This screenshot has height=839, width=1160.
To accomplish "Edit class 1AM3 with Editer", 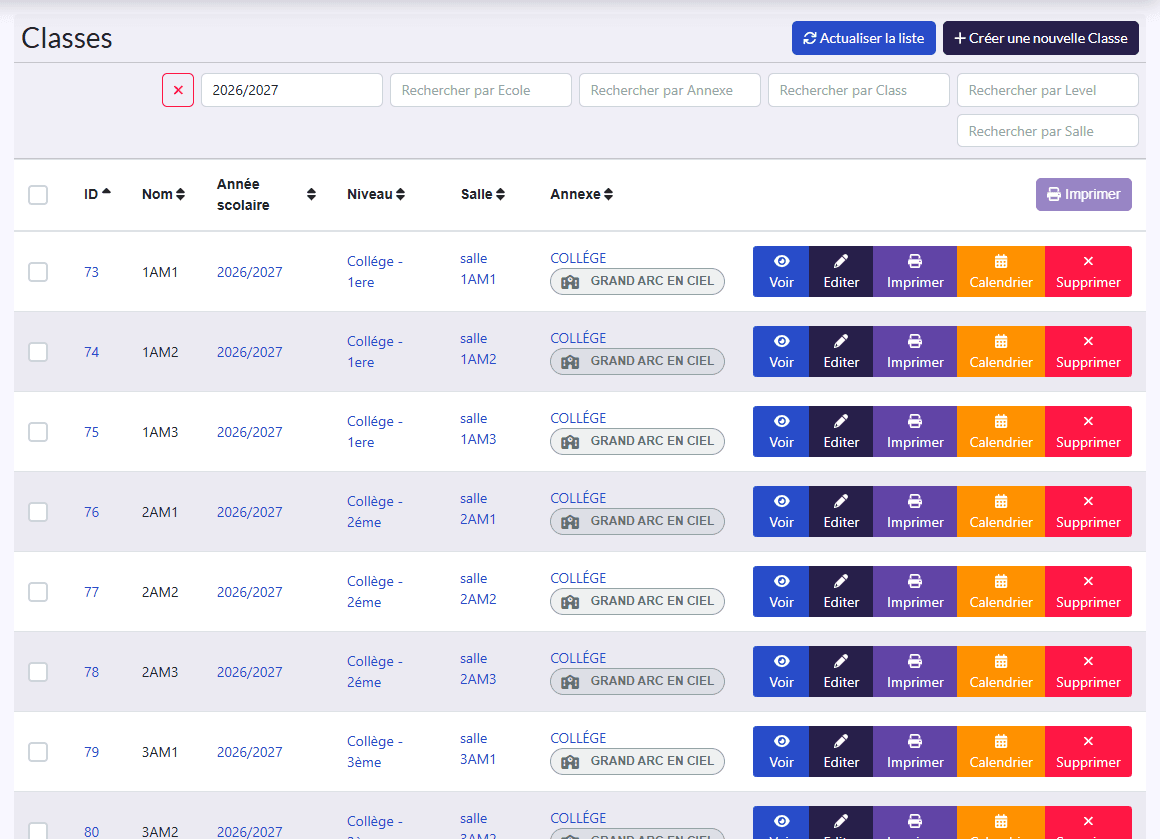I will click(x=841, y=431).
